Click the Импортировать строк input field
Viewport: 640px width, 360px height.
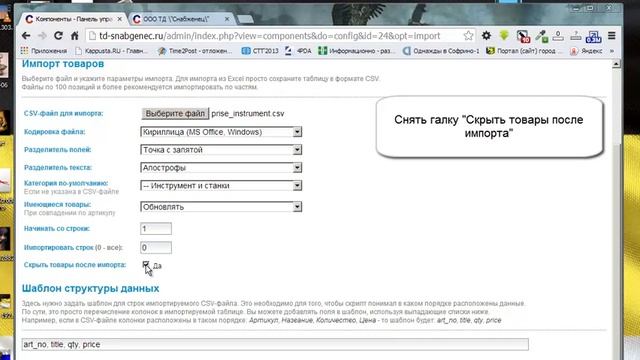coord(156,247)
